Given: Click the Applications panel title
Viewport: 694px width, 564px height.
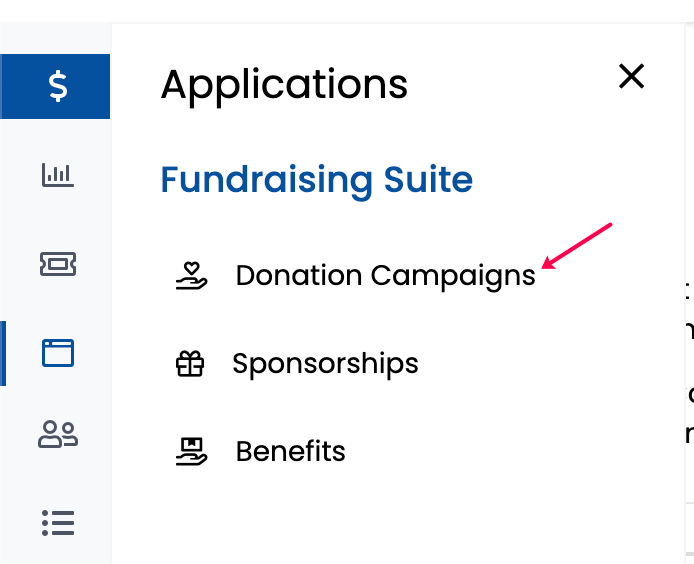Looking at the screenshot, I should pyautogui.click(x=284, y=85).
